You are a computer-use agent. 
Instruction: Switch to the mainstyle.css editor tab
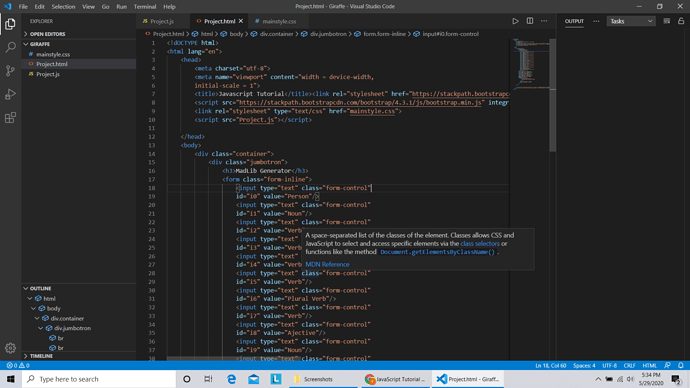pyautogui.click(x=279, y=21)
